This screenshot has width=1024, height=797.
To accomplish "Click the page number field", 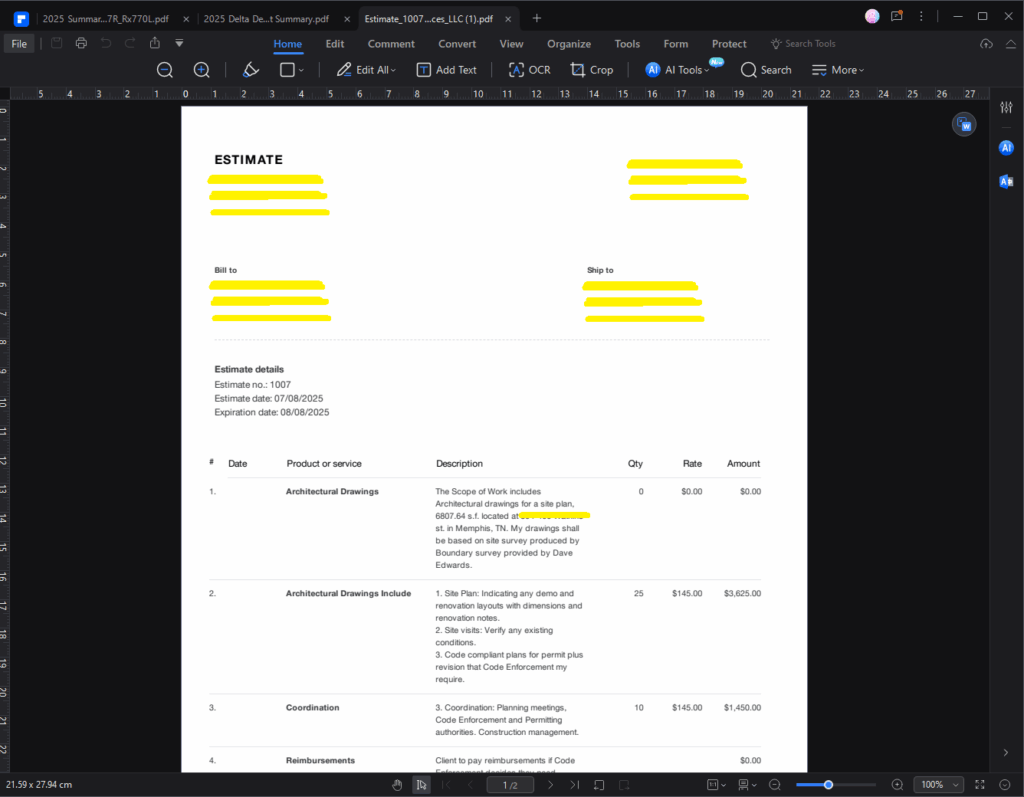I will [x=510, y=785].
